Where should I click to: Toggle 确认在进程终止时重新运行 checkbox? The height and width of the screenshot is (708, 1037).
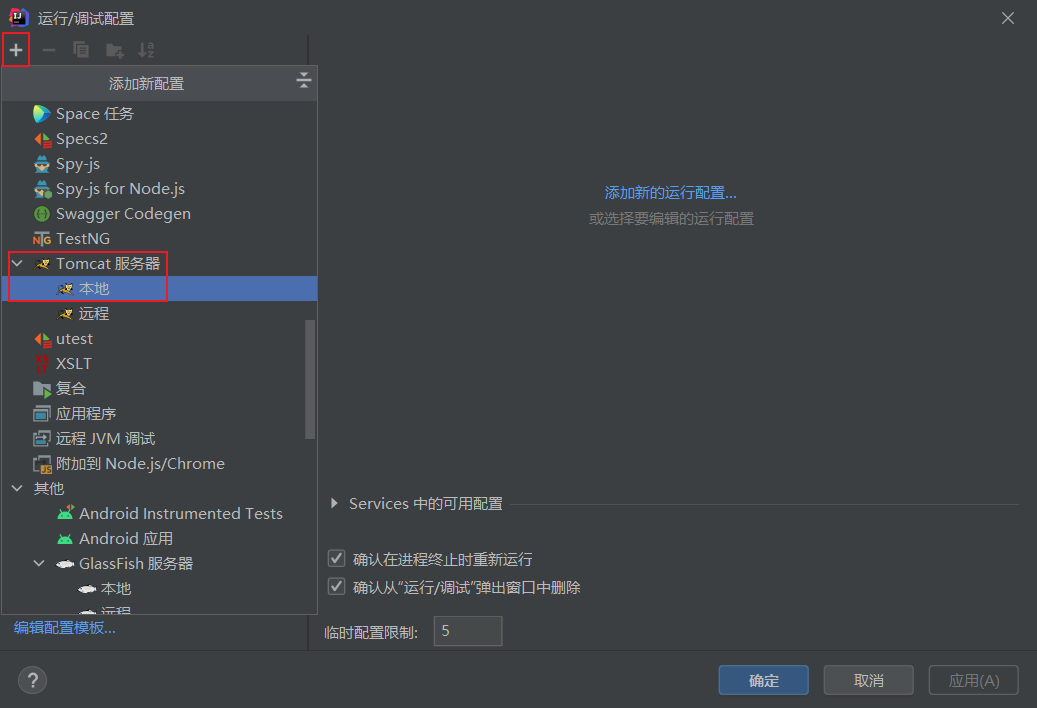click(x=337, y=559)
